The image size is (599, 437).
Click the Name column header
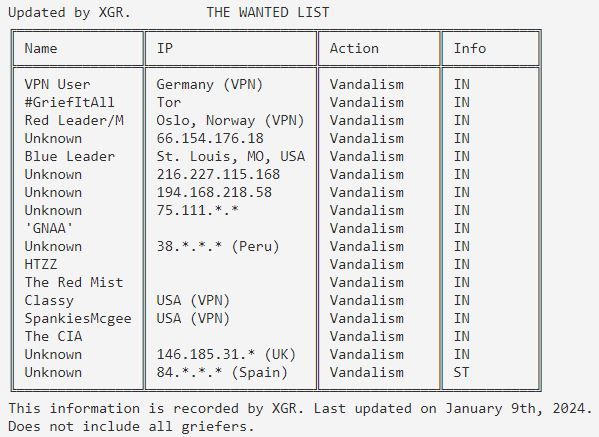41,49
